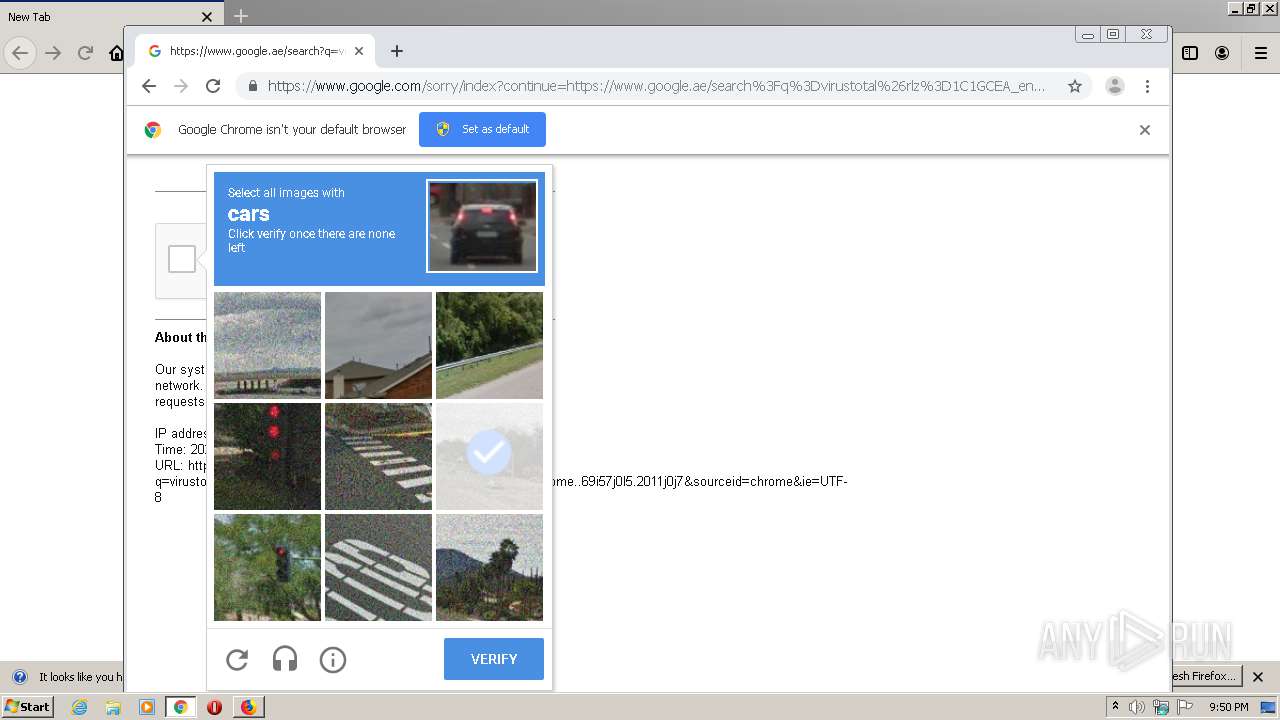Click the Firefox notification info icon
Screen dimensions: 1280x720
(x=19, y=677)
